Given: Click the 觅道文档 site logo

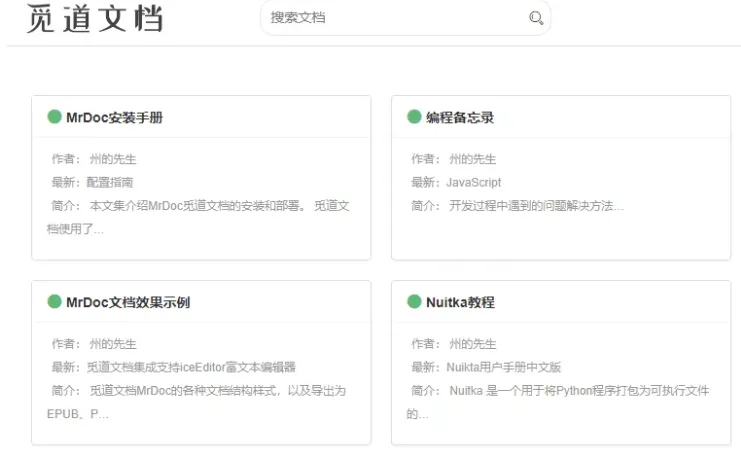Looking at the screenshot, I should point(95,18).
